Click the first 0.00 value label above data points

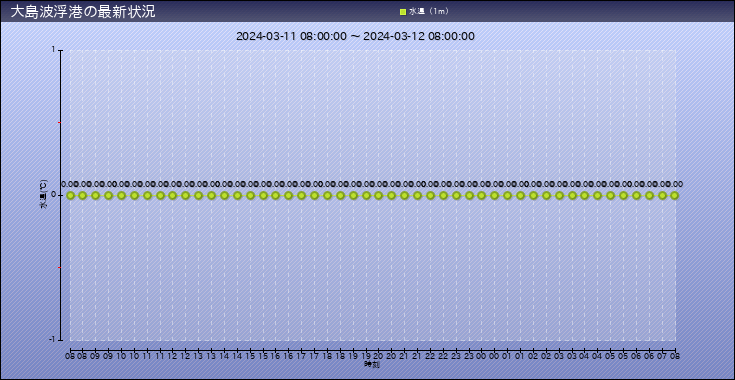click(69, 185)
